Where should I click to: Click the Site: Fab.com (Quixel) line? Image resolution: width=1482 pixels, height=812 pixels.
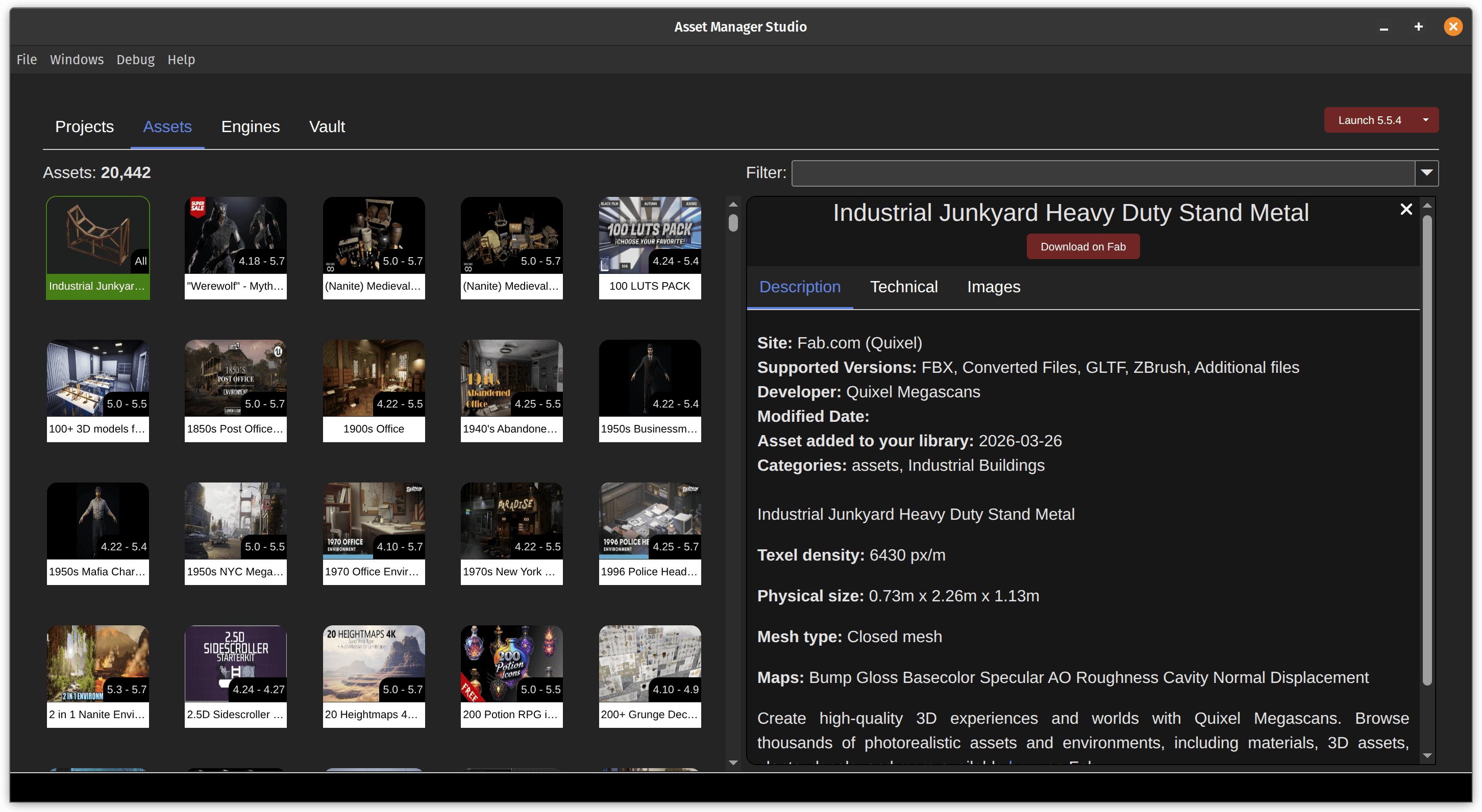tap(839, 343)
